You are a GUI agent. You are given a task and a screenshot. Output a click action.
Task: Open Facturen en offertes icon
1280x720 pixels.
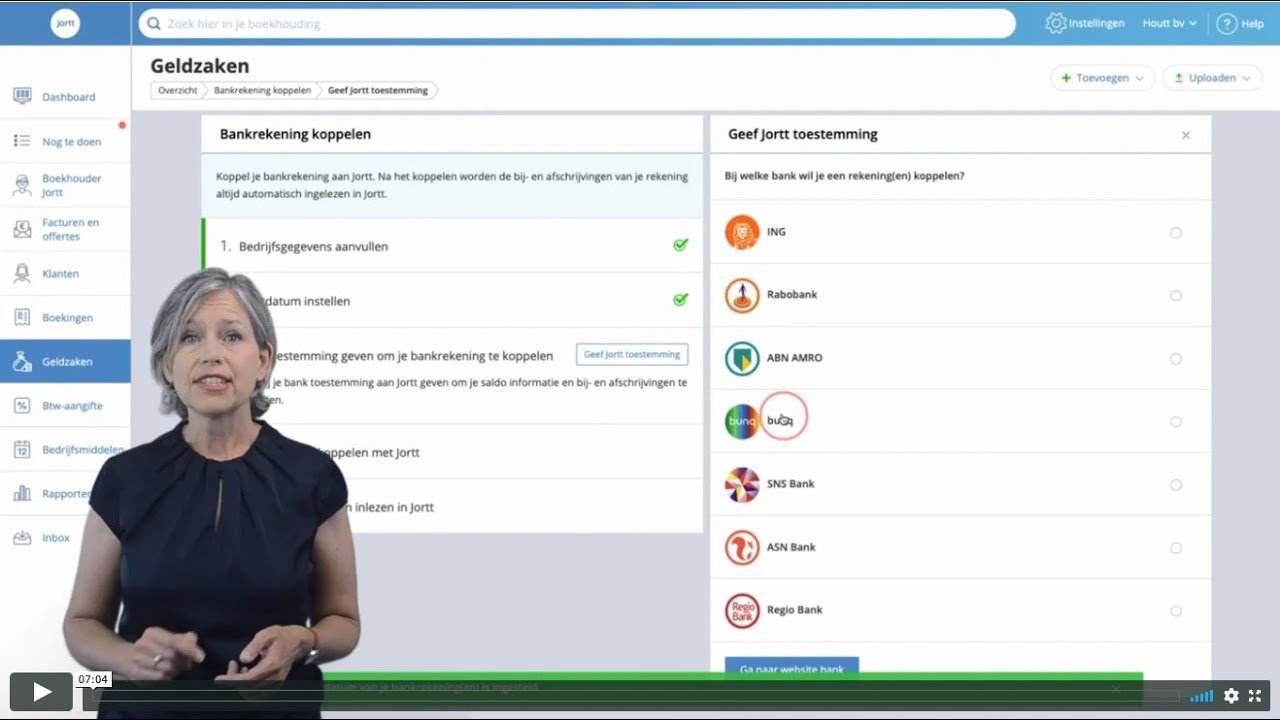[22, 229]
